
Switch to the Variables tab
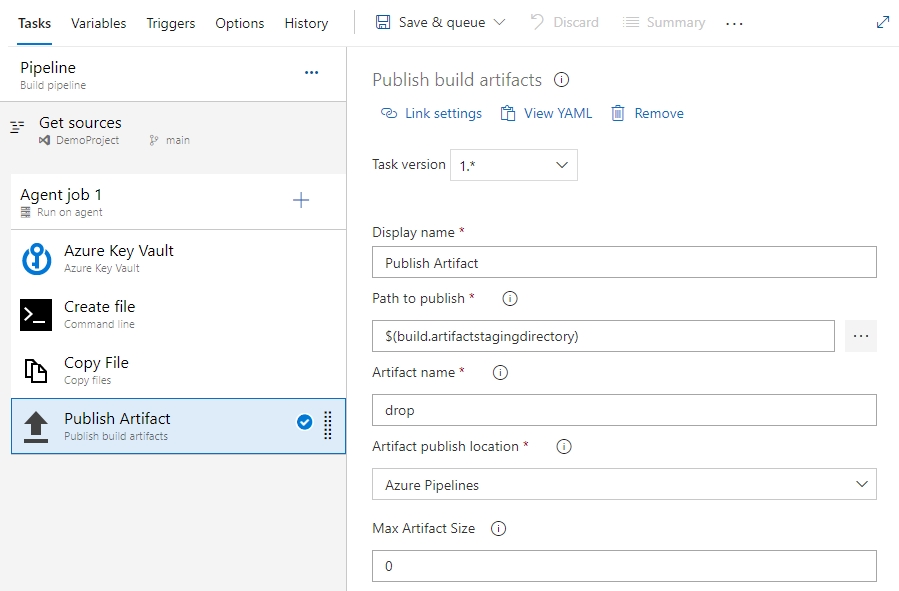point(98,23)
